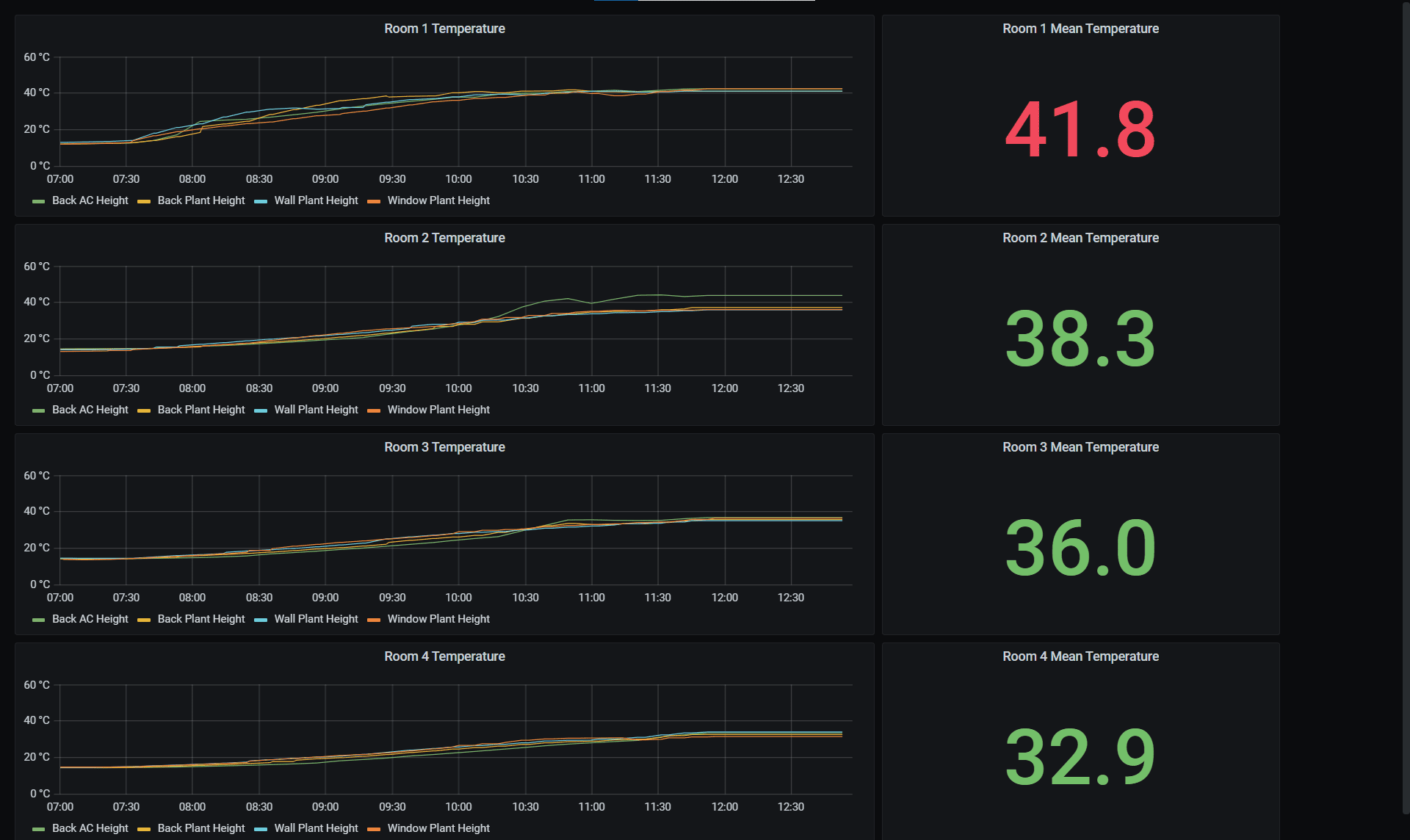Open the Room 3 Mean Temperature title menu

point(1080,447)
